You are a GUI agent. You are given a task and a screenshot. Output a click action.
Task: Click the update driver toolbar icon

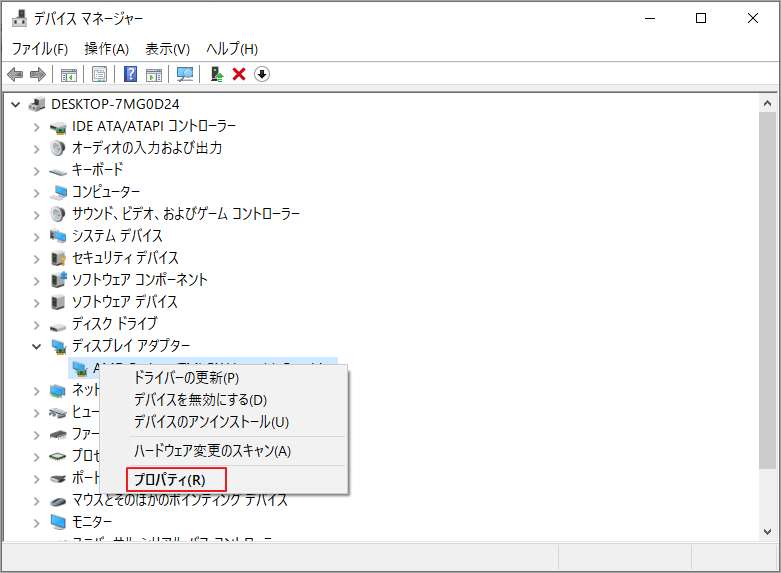(x=217, y=74)
